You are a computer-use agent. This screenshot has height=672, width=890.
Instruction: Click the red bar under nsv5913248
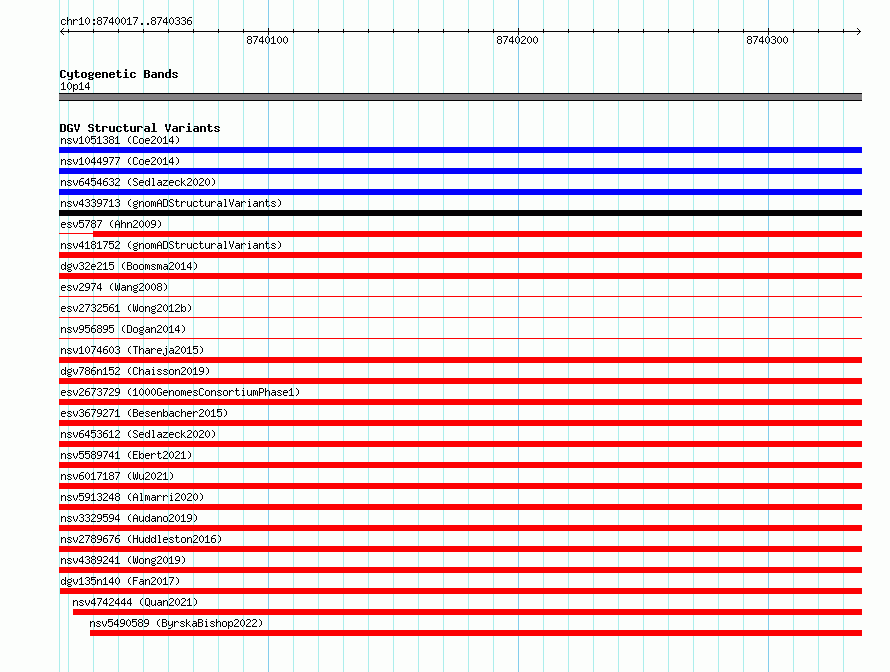click(x=460, y=507)
